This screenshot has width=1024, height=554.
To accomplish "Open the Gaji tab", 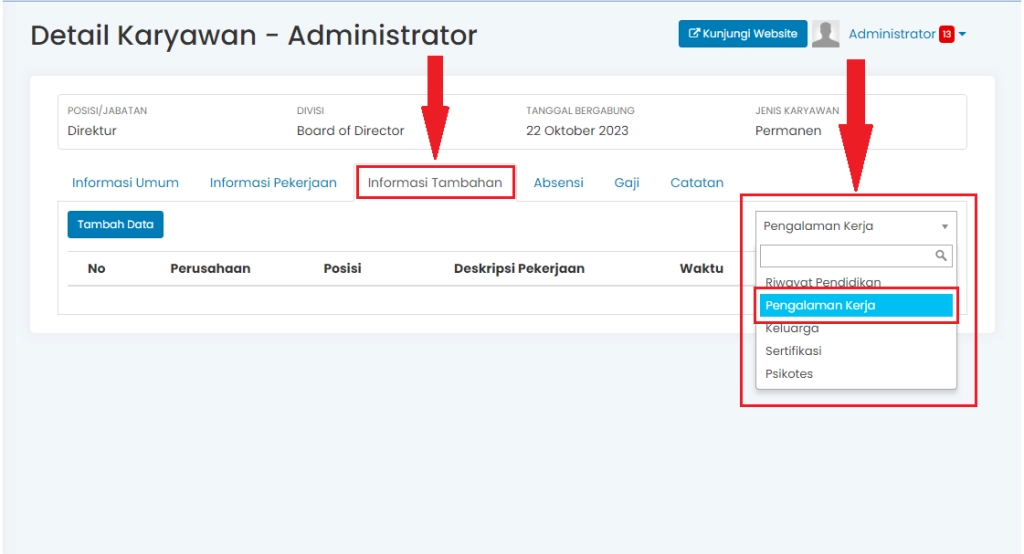I will coord(627,183).
